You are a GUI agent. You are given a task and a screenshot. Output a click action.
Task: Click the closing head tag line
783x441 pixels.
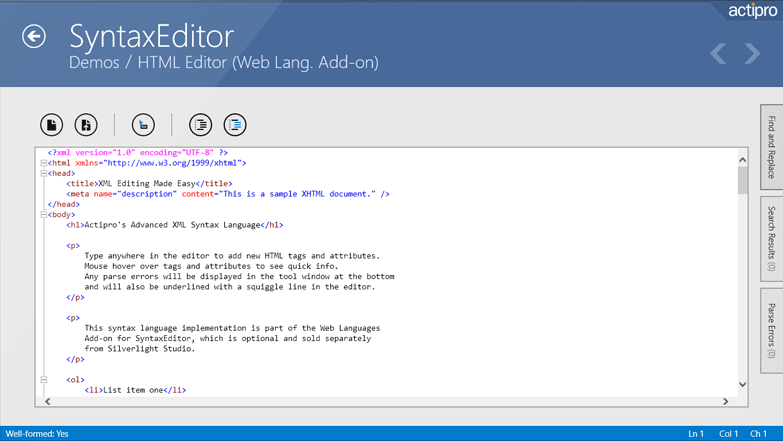coord(63,204)
